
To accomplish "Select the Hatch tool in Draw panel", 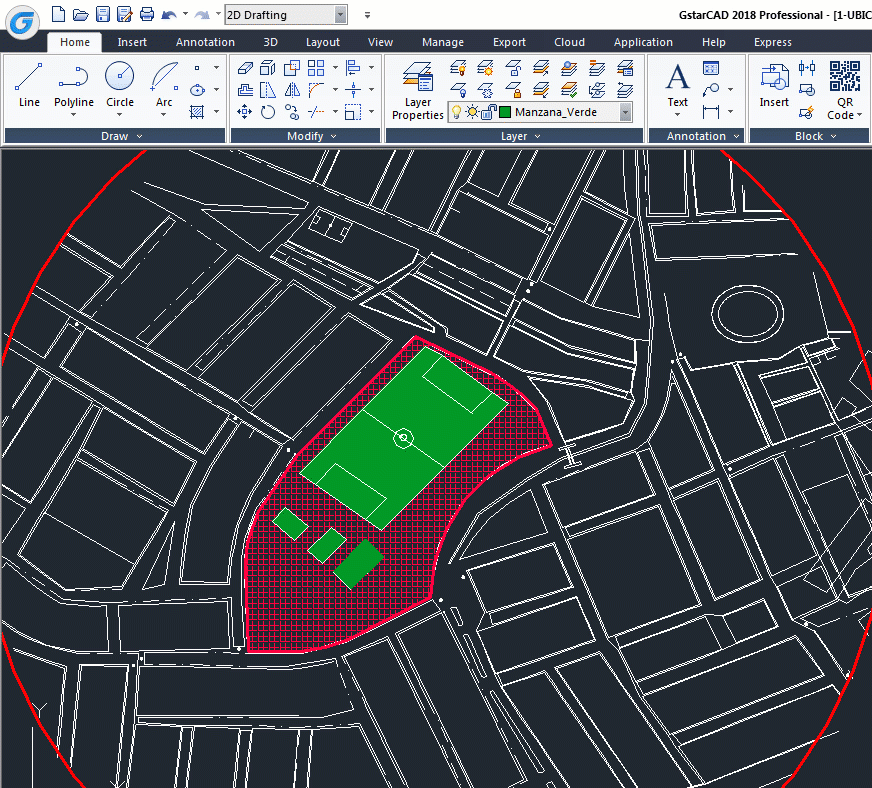I will [196, 112].
